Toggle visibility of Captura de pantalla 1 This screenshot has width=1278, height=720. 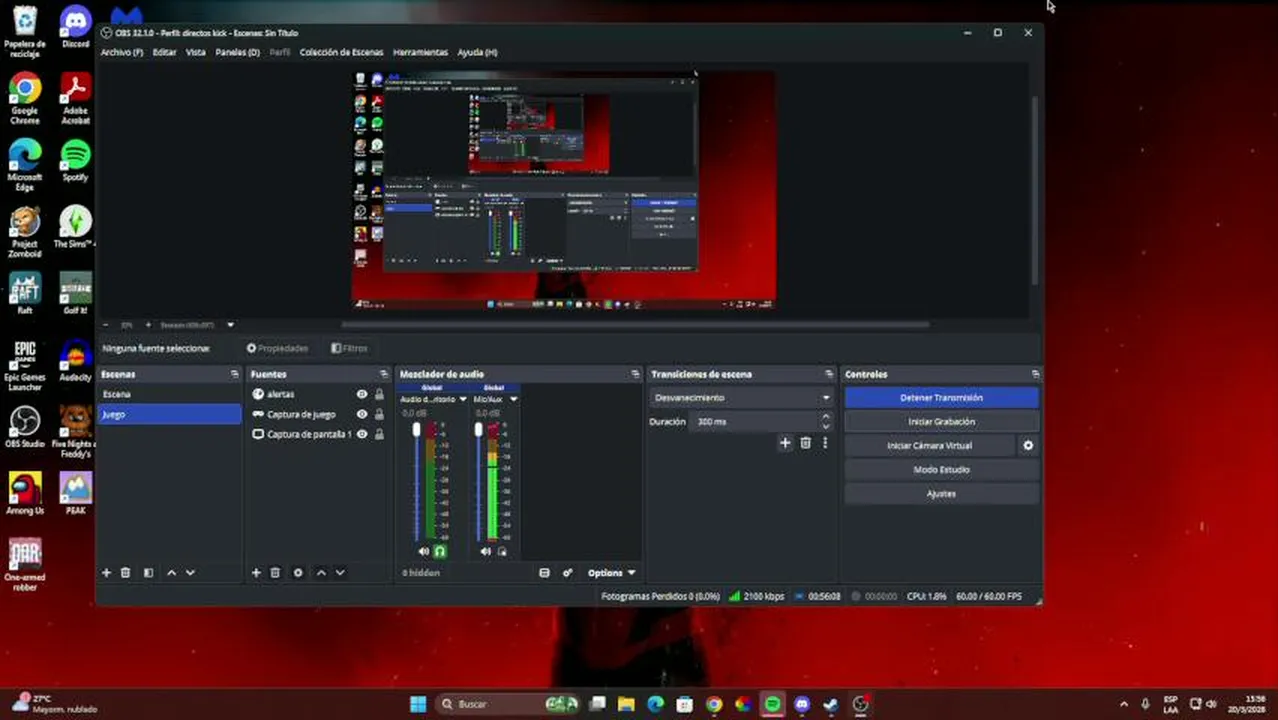point(362,434)
